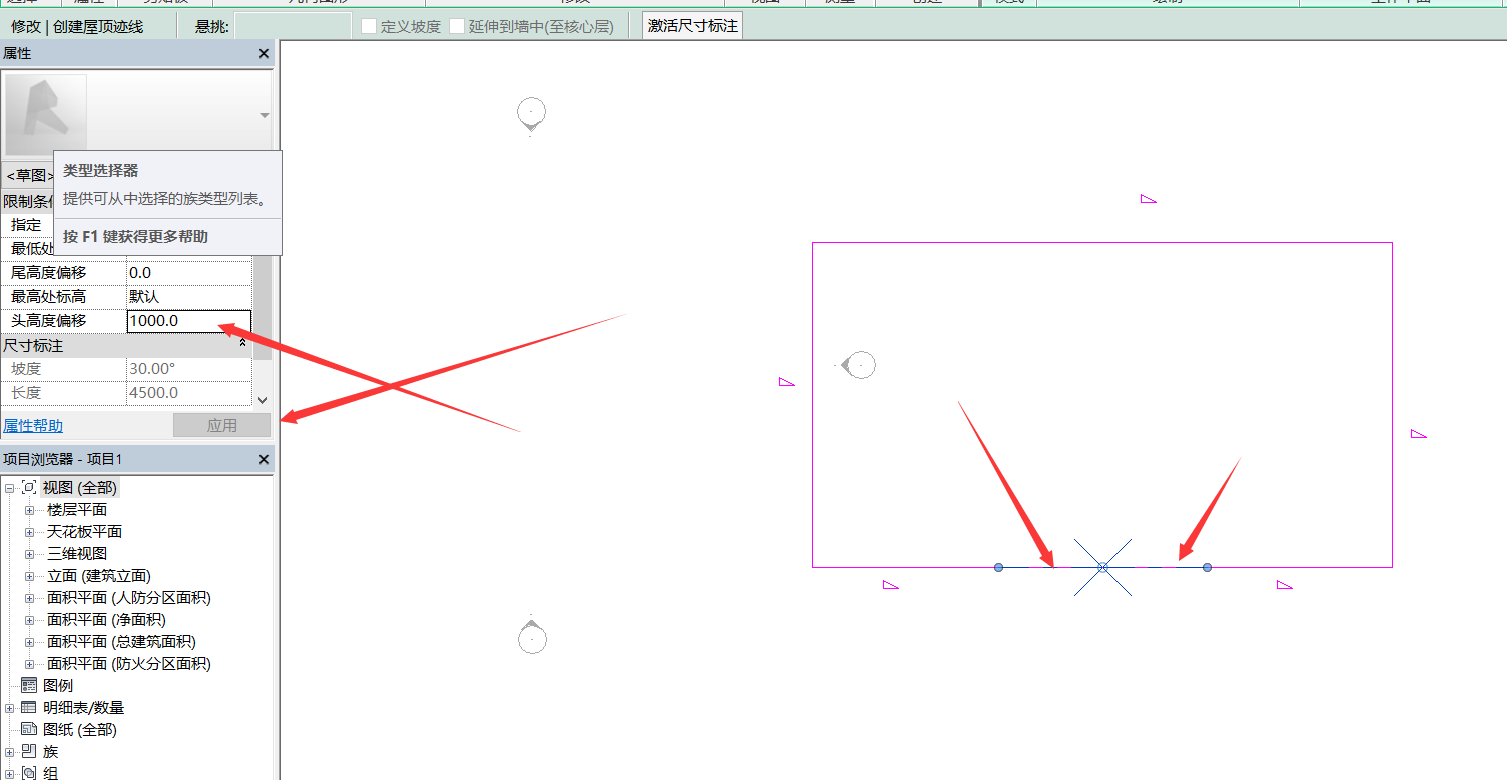Open the type selector dropdown arrow
Screen dimensions: 1507x780
pos(264,116)
